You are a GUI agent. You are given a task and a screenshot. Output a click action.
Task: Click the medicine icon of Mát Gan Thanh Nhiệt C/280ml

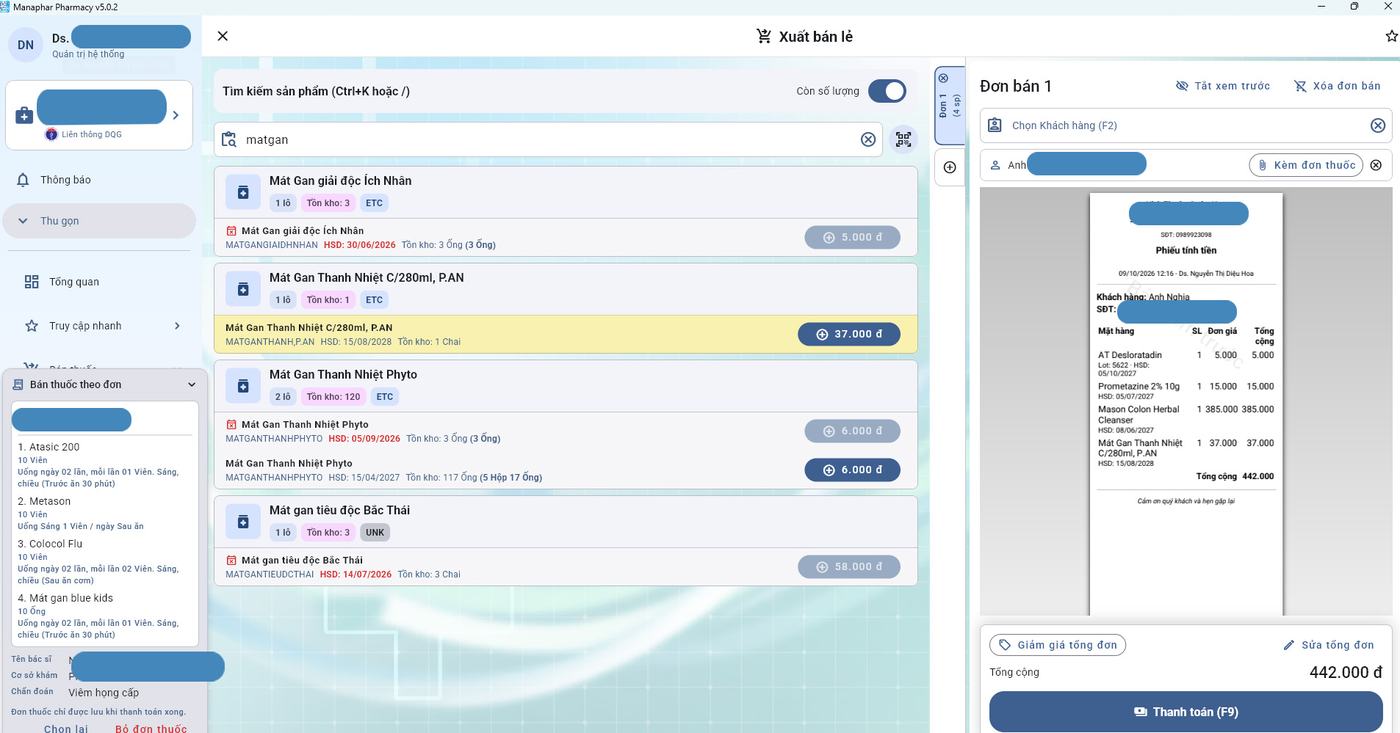click(x=243, y=289)
